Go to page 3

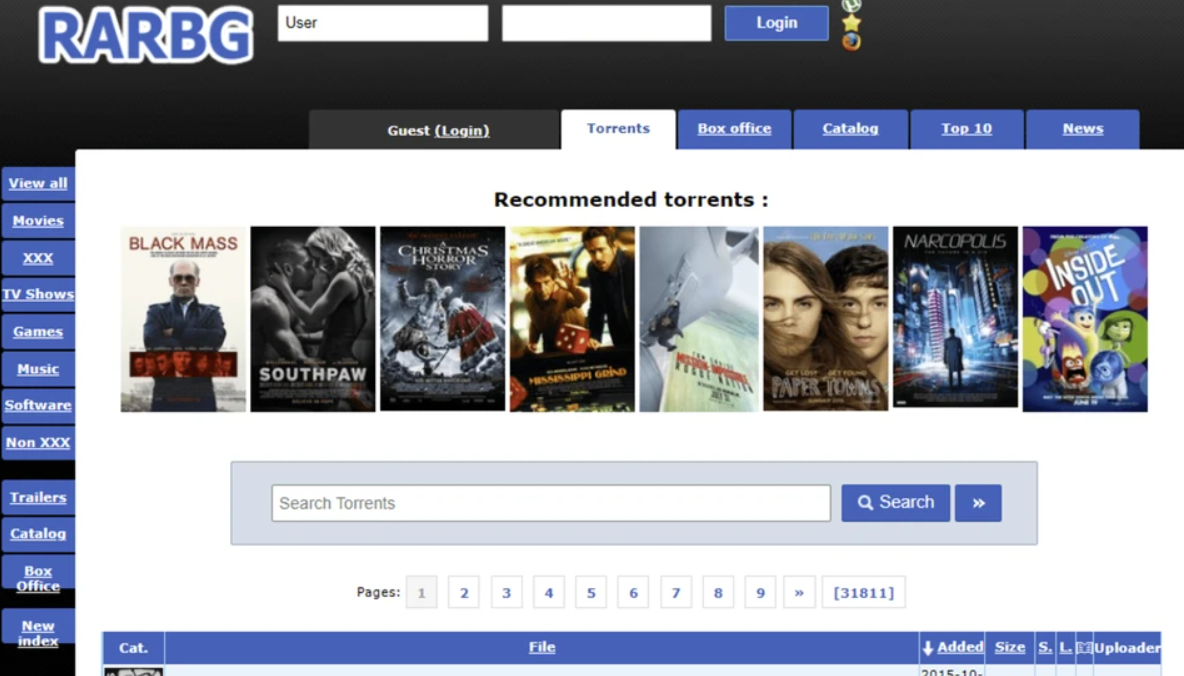coord(507,593)
